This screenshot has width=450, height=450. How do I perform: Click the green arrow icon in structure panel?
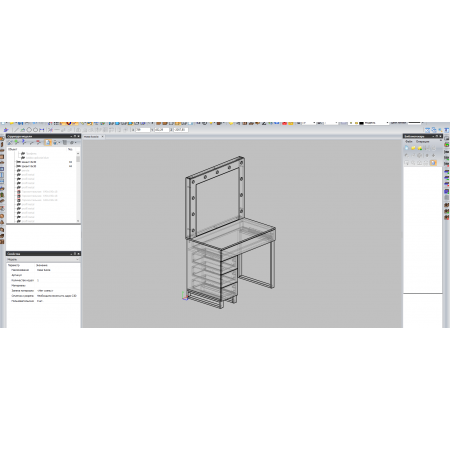(x=16, y=142)
